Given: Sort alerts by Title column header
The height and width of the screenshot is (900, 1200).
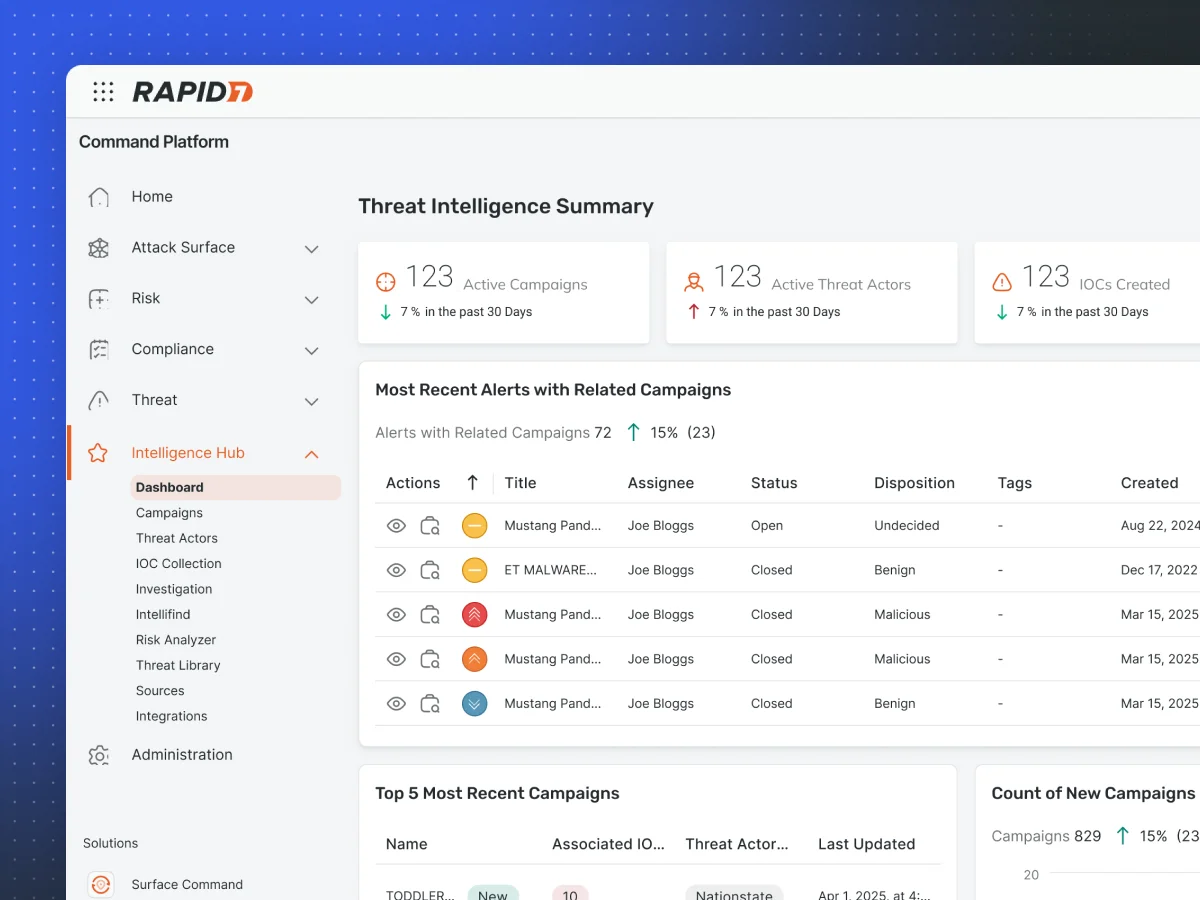Looking at the screenshot, I should pyautogui.click(x=520, y=483).
